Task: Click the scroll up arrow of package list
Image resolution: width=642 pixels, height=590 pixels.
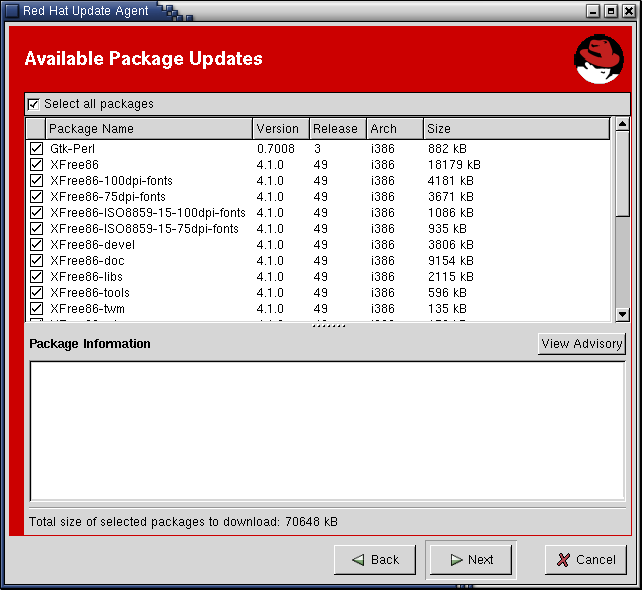Action: [622, 124]
